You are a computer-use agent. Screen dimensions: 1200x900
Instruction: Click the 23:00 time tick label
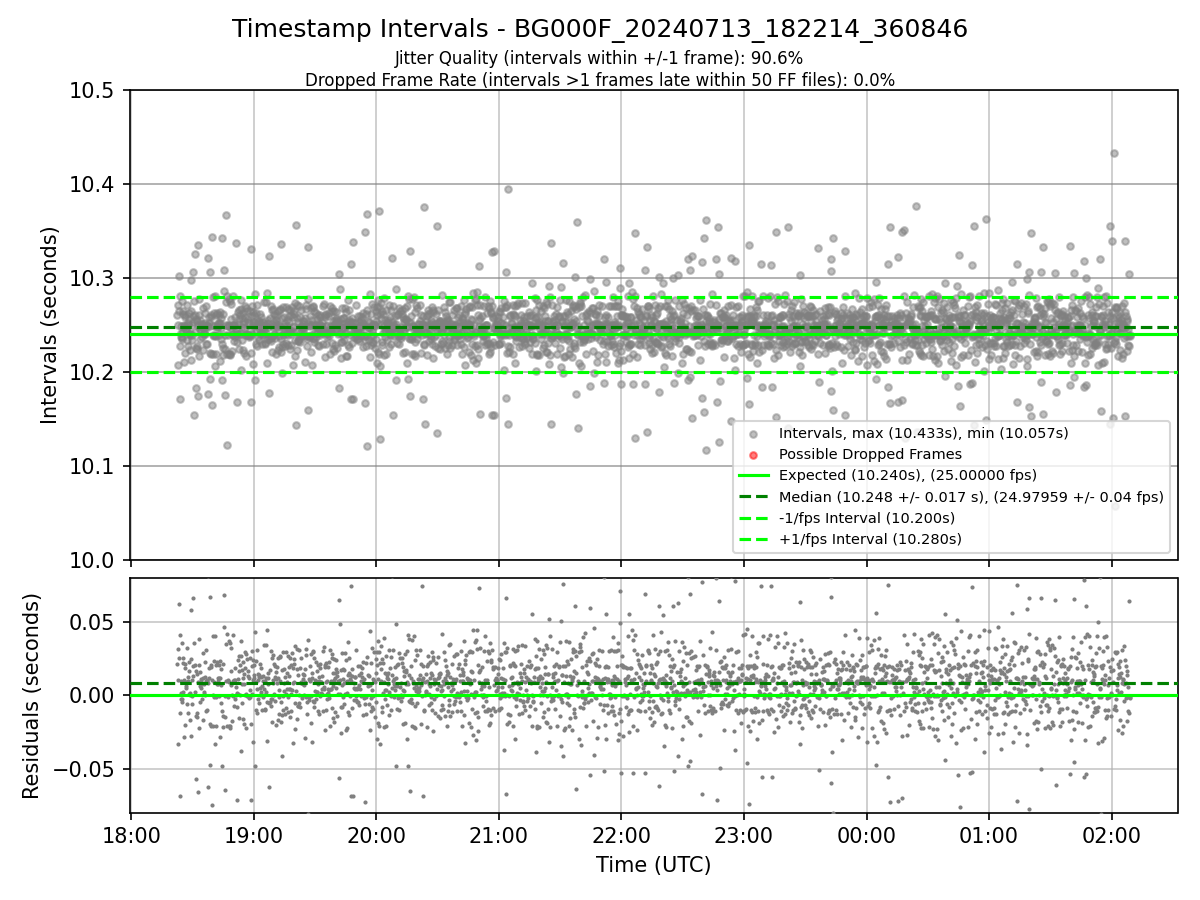click(744, 835)
